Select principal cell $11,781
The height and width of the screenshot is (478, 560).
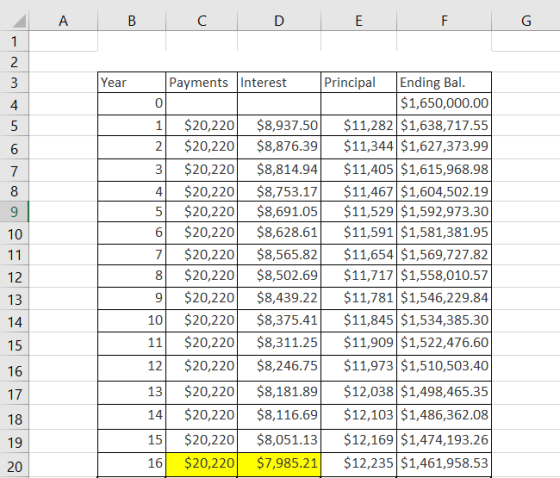click(359, 298)
